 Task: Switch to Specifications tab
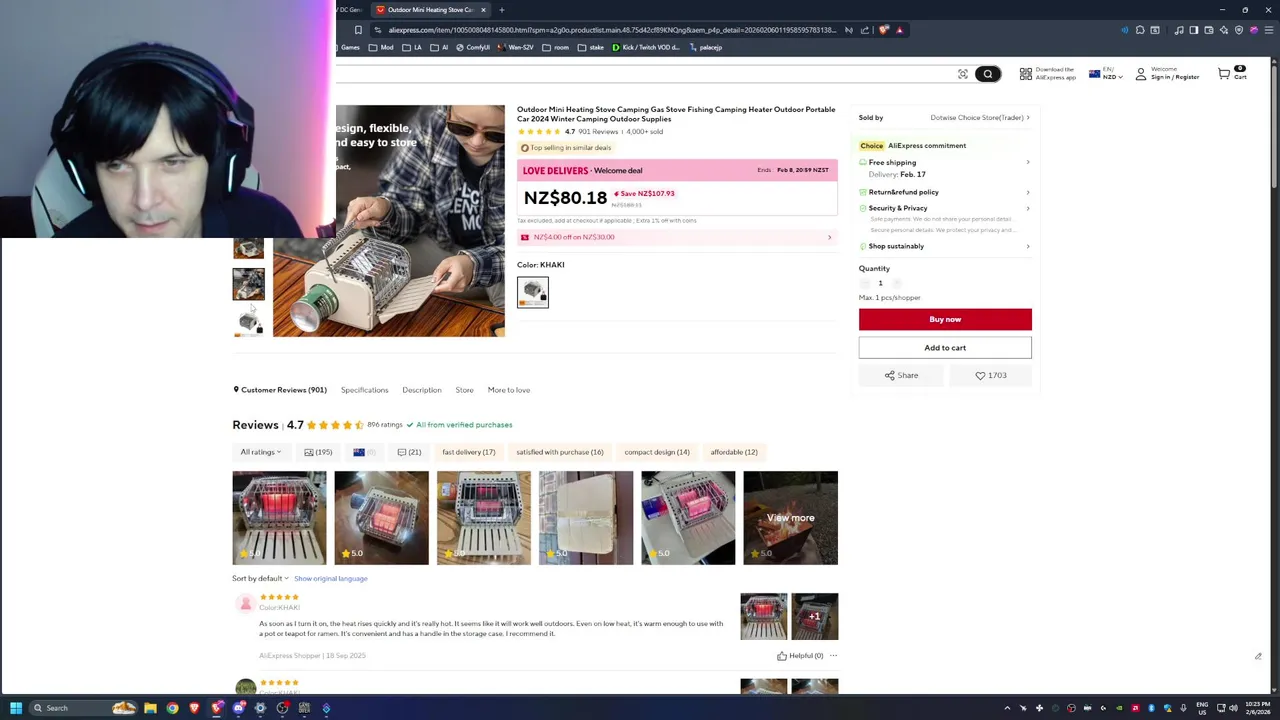pyautogui.click(x=364, y=390)
